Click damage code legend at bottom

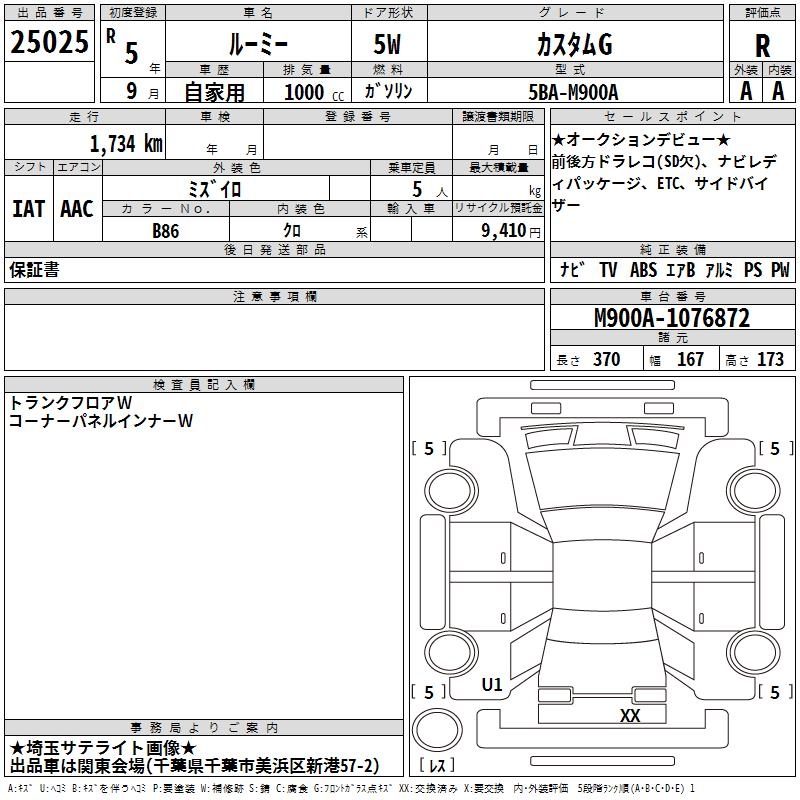click(351, 789)
